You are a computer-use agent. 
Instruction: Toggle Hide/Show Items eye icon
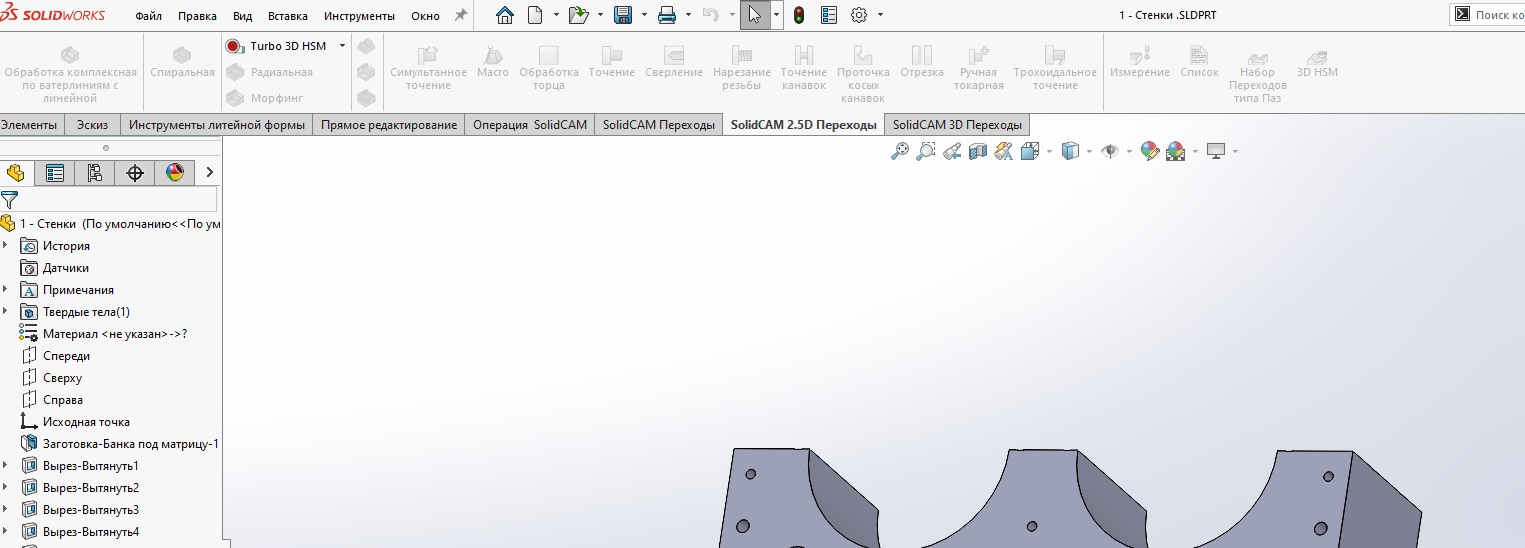pyautogui.click(x=1109, y=151)
